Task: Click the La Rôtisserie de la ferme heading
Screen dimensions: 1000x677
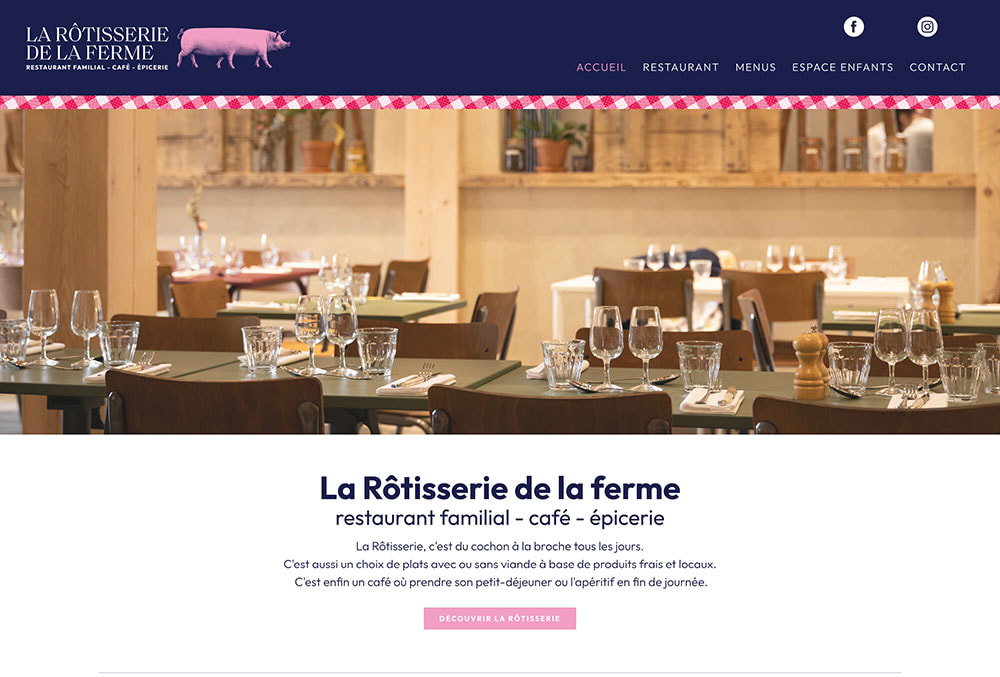Action: (x=499, y=488)
